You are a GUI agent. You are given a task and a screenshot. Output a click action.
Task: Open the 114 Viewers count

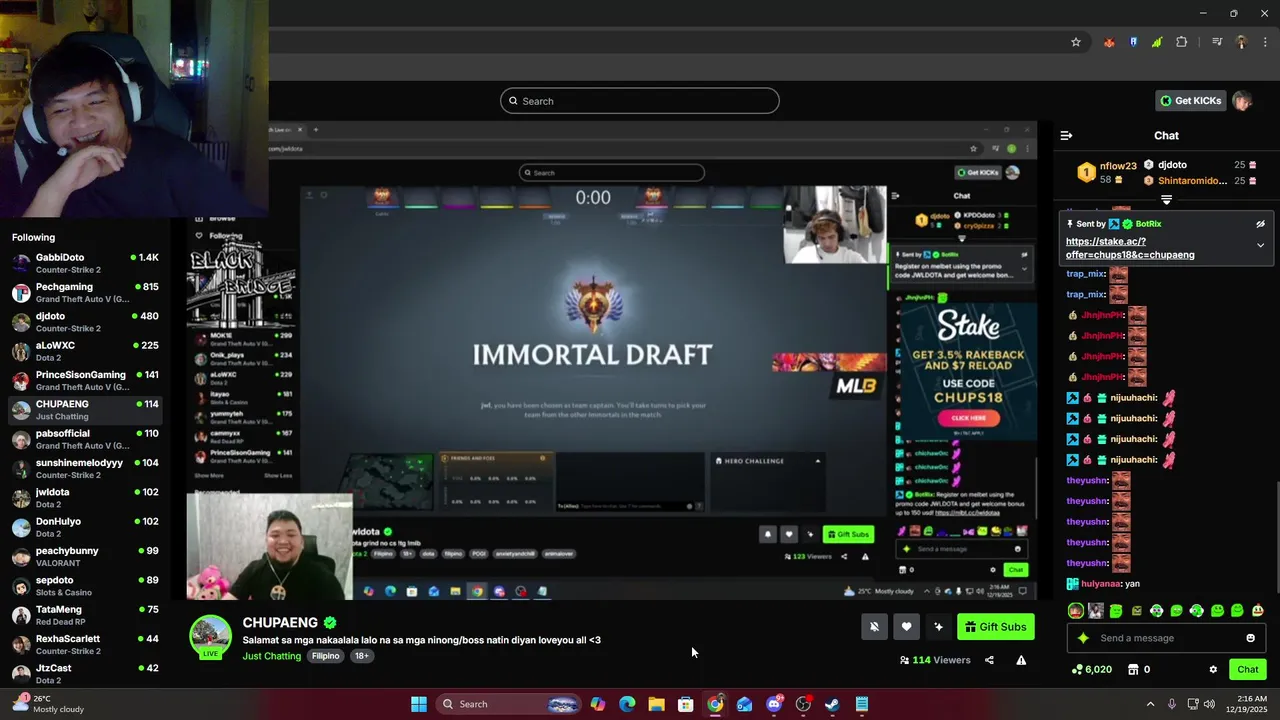[935, 660]
